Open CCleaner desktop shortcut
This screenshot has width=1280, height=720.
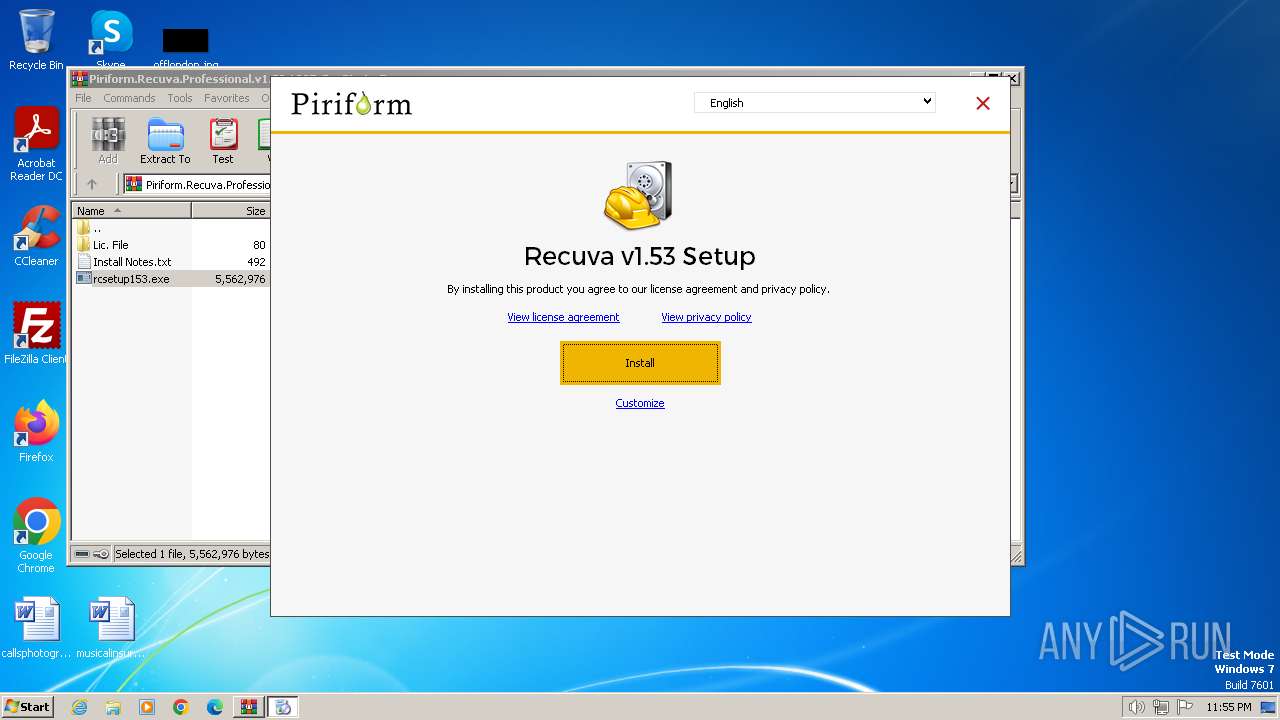pyautogui.click(x=36, y=237)
